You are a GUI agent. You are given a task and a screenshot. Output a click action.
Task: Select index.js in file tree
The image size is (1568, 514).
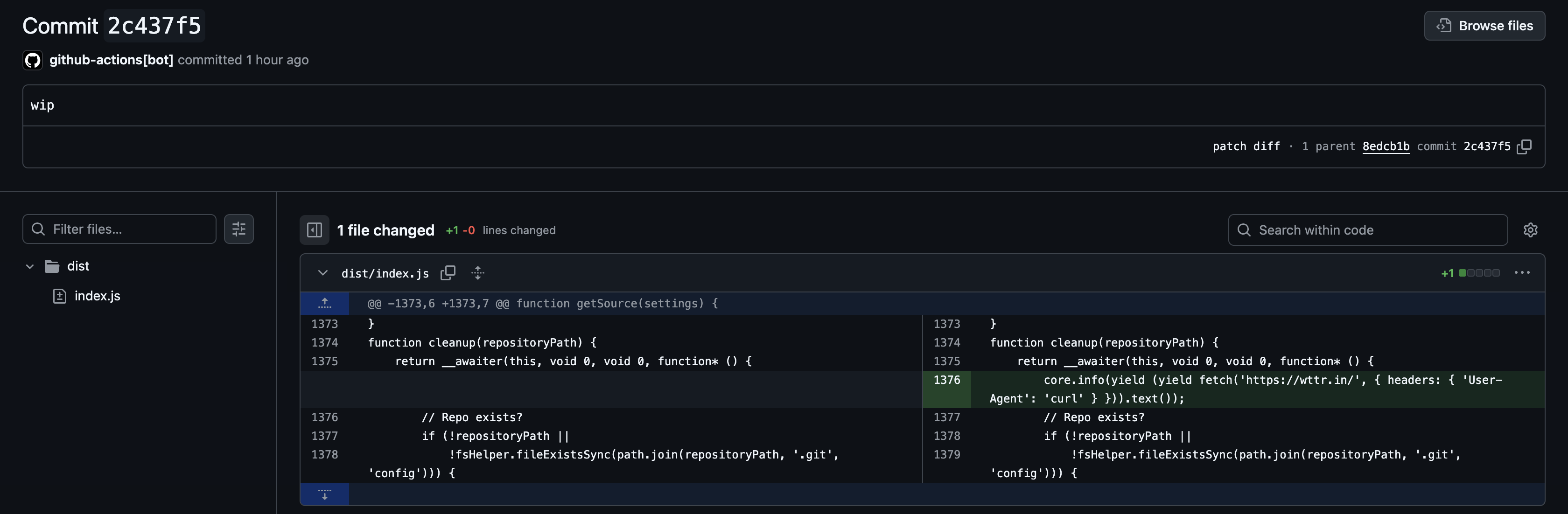(x=98, y=296)
